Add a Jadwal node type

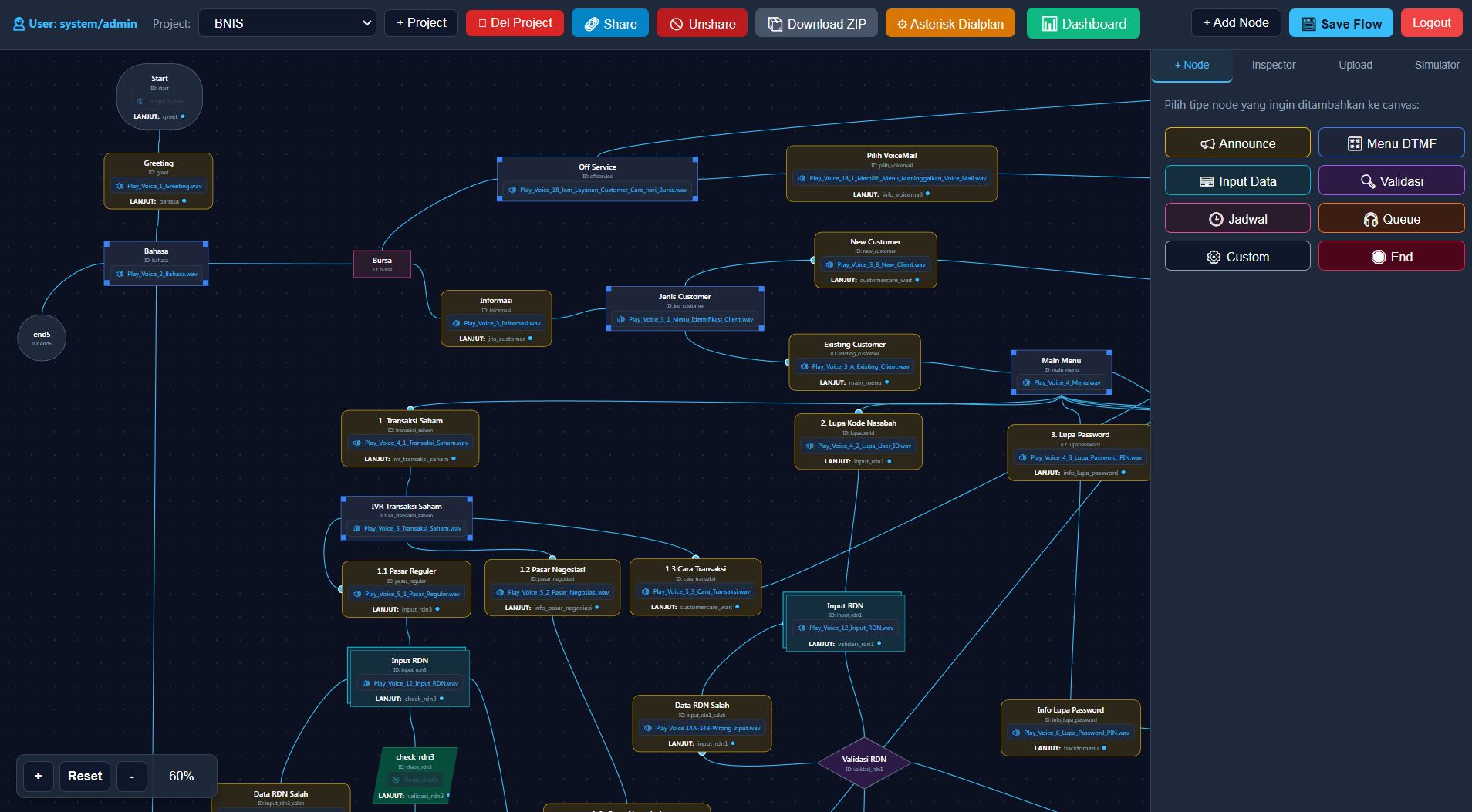pyautogui.click(x=1237, y=219)
